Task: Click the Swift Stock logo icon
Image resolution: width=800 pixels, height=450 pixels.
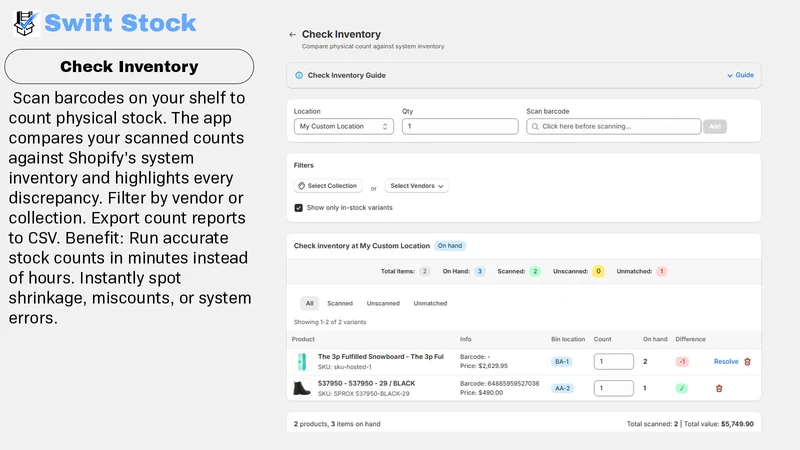Action: point(26,23)
